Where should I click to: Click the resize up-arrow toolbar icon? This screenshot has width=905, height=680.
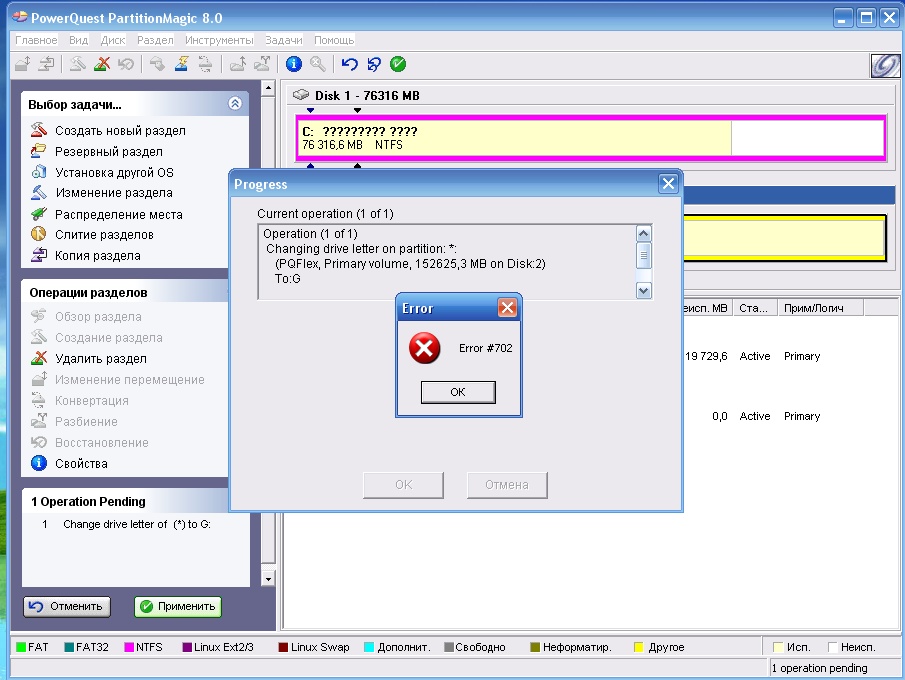point(238,63)
